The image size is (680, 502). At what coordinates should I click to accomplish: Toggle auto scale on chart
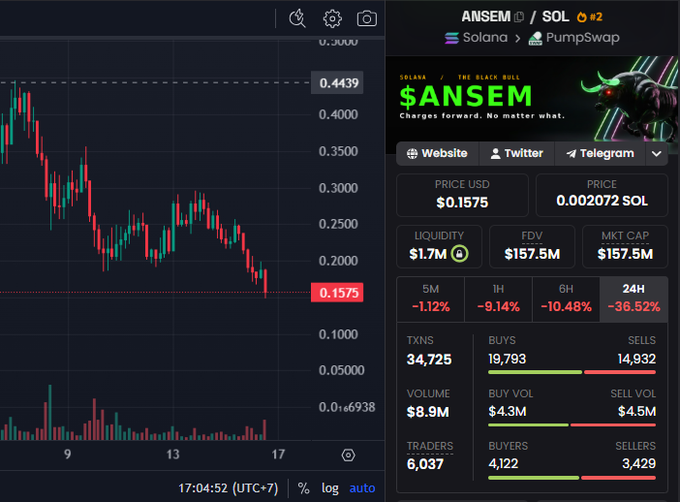click(x=362, y=489)
